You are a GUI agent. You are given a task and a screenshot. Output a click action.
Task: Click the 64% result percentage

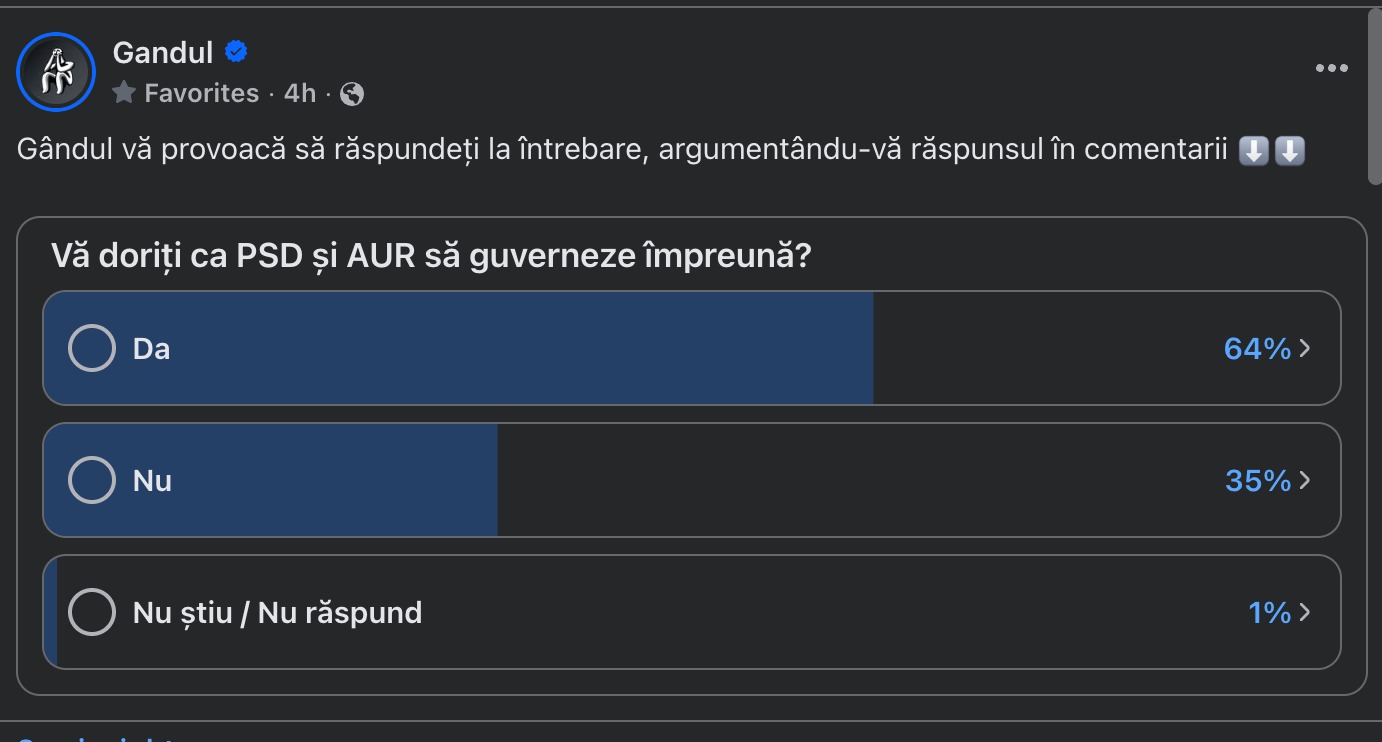pyautogui.click(x=1257, y=348)
